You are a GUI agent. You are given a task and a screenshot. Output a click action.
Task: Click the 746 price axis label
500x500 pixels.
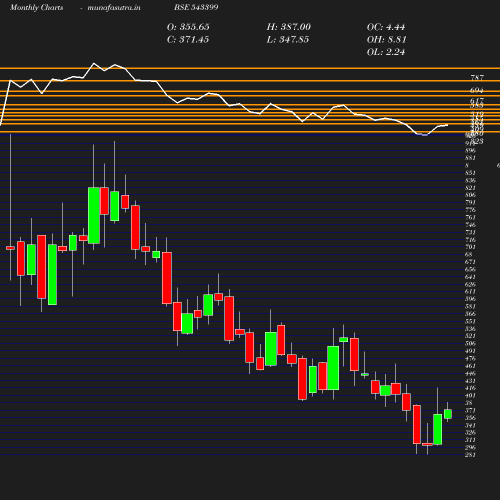470,225
